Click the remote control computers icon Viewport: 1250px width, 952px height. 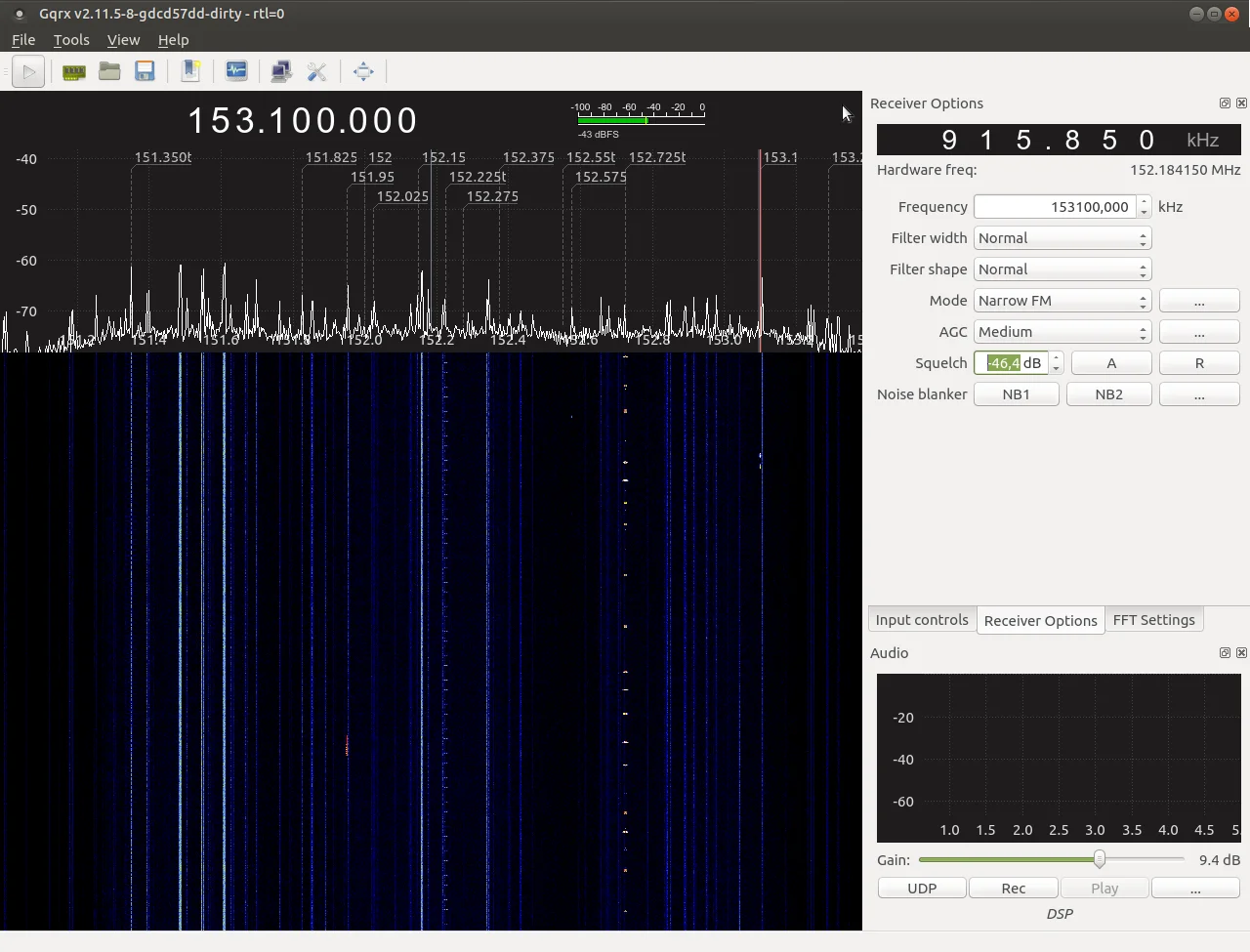click(x=281, y=71)
